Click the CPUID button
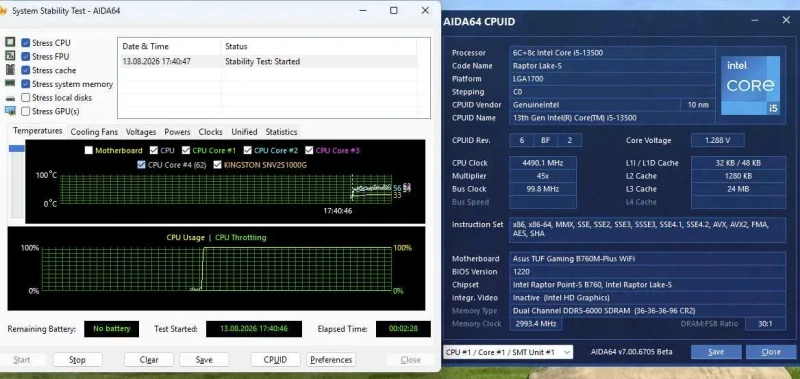Viewport: 800px width, 379px height. [x=275, y=360]
